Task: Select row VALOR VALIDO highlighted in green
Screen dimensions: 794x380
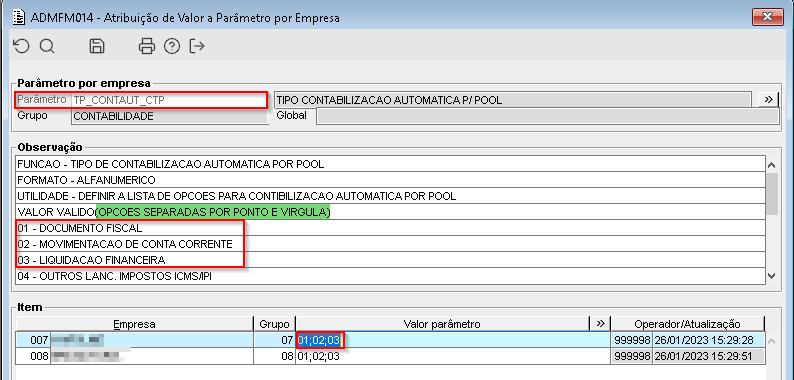Action: click(x=390, y=212)
